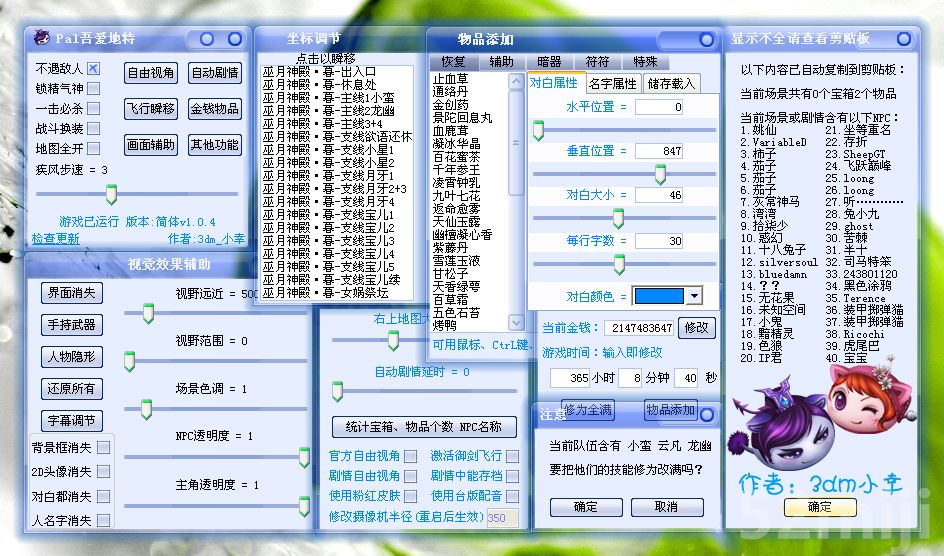This screenshot has width=944, height=556.
Task: Click the round button on 显示不全请查看剪贴板 title bar
Action: tap(903, 39)
